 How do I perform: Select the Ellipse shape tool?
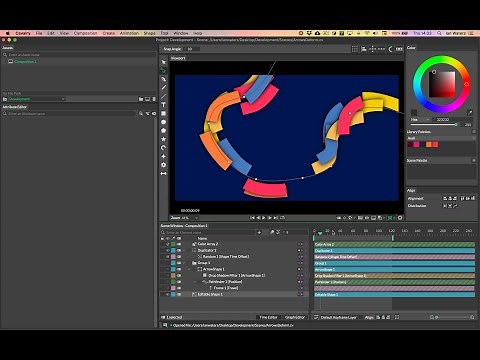[x=163, y=122]
